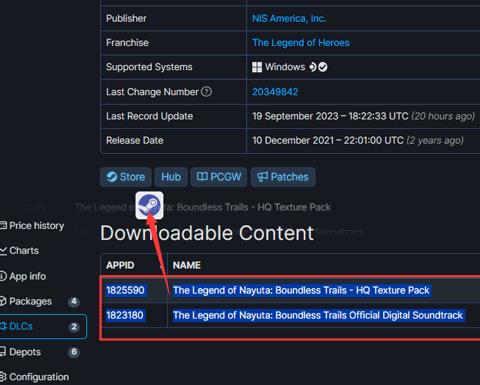Open HQ Texture Pack DLC link
480x385 pixels.
coord(301,290)
